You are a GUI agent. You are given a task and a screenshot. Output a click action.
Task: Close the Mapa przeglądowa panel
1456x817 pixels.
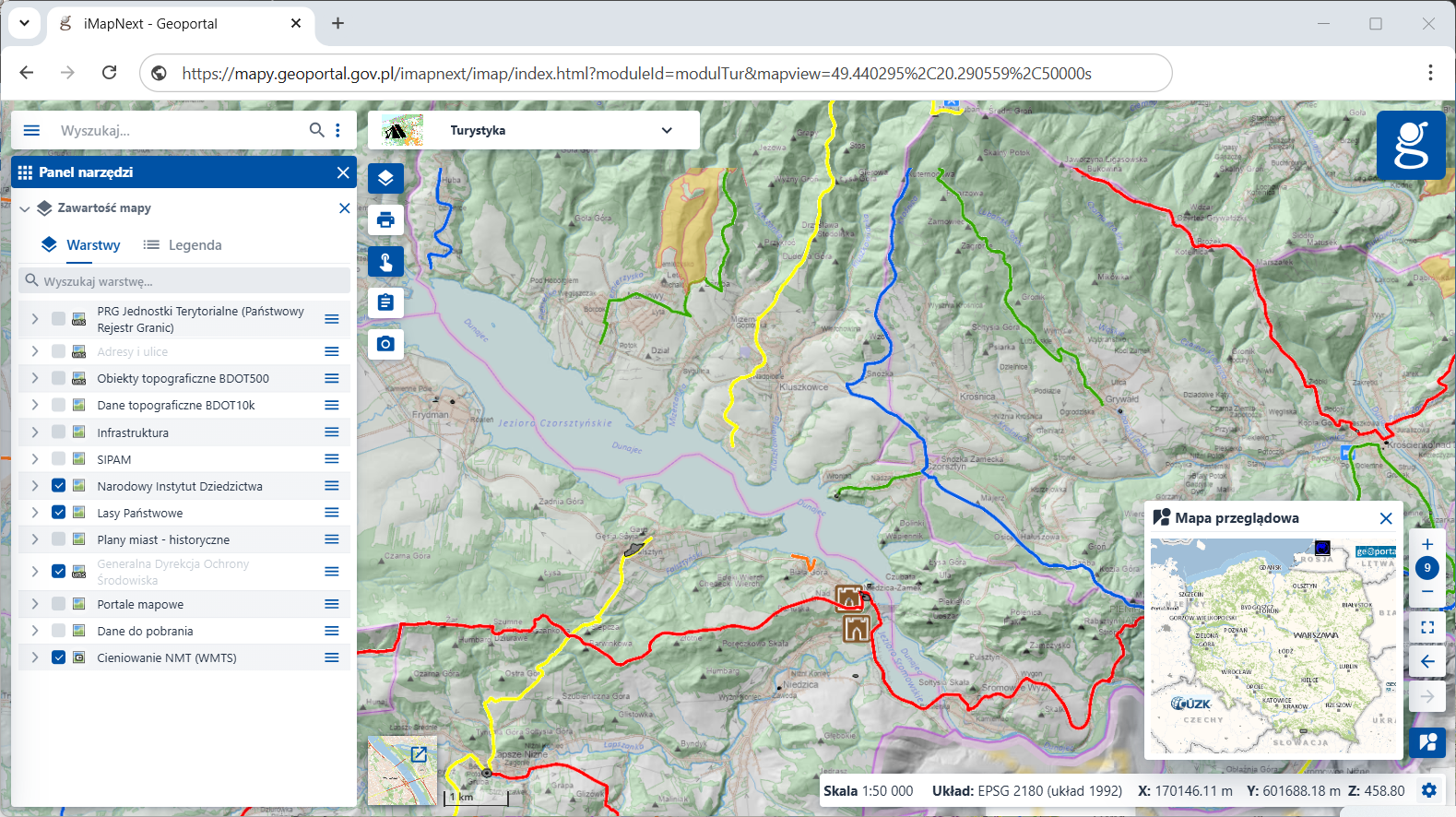point(1385,518)
